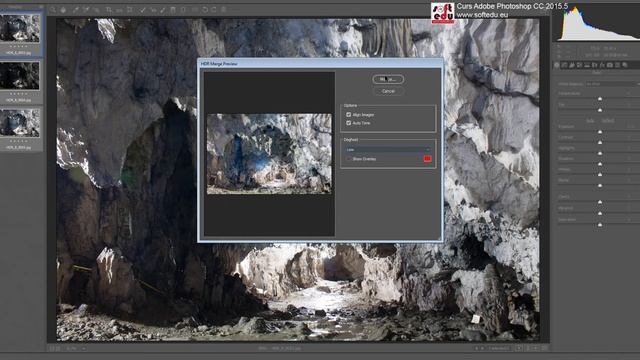Switch to the Lens Corrections panel tab

pos(594,65)
